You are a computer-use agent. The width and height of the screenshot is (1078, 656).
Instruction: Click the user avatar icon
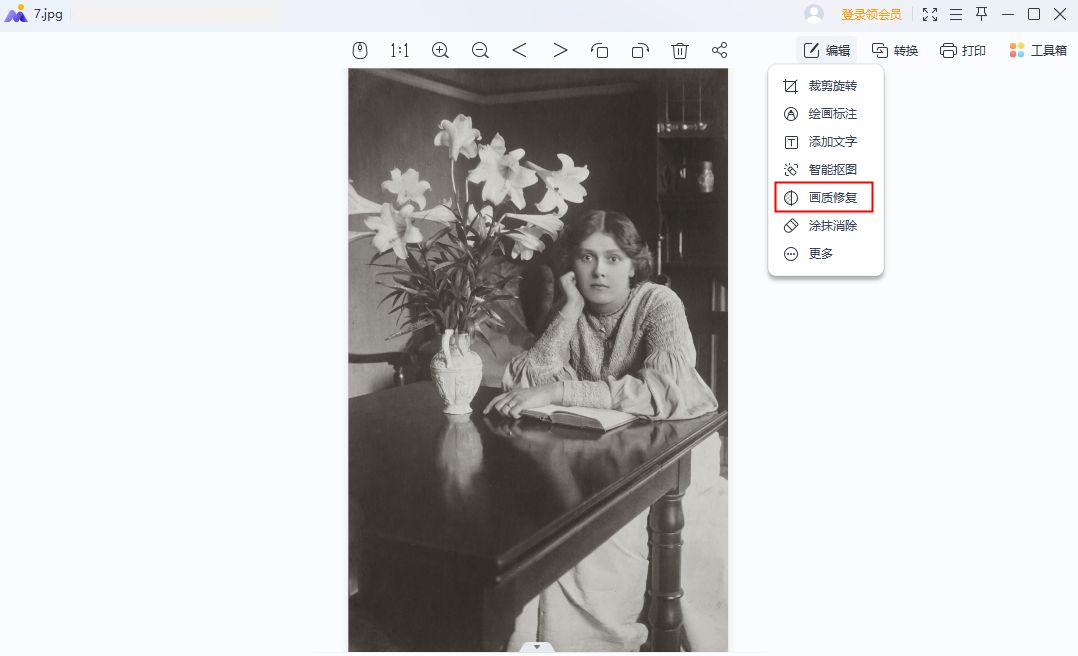point(814,14)
